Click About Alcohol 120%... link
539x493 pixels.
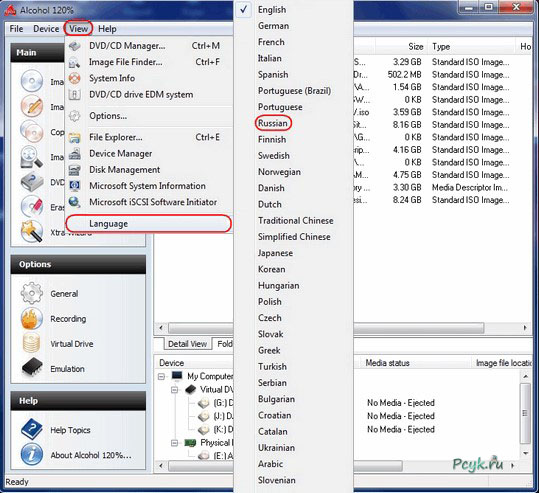[91, 455]
